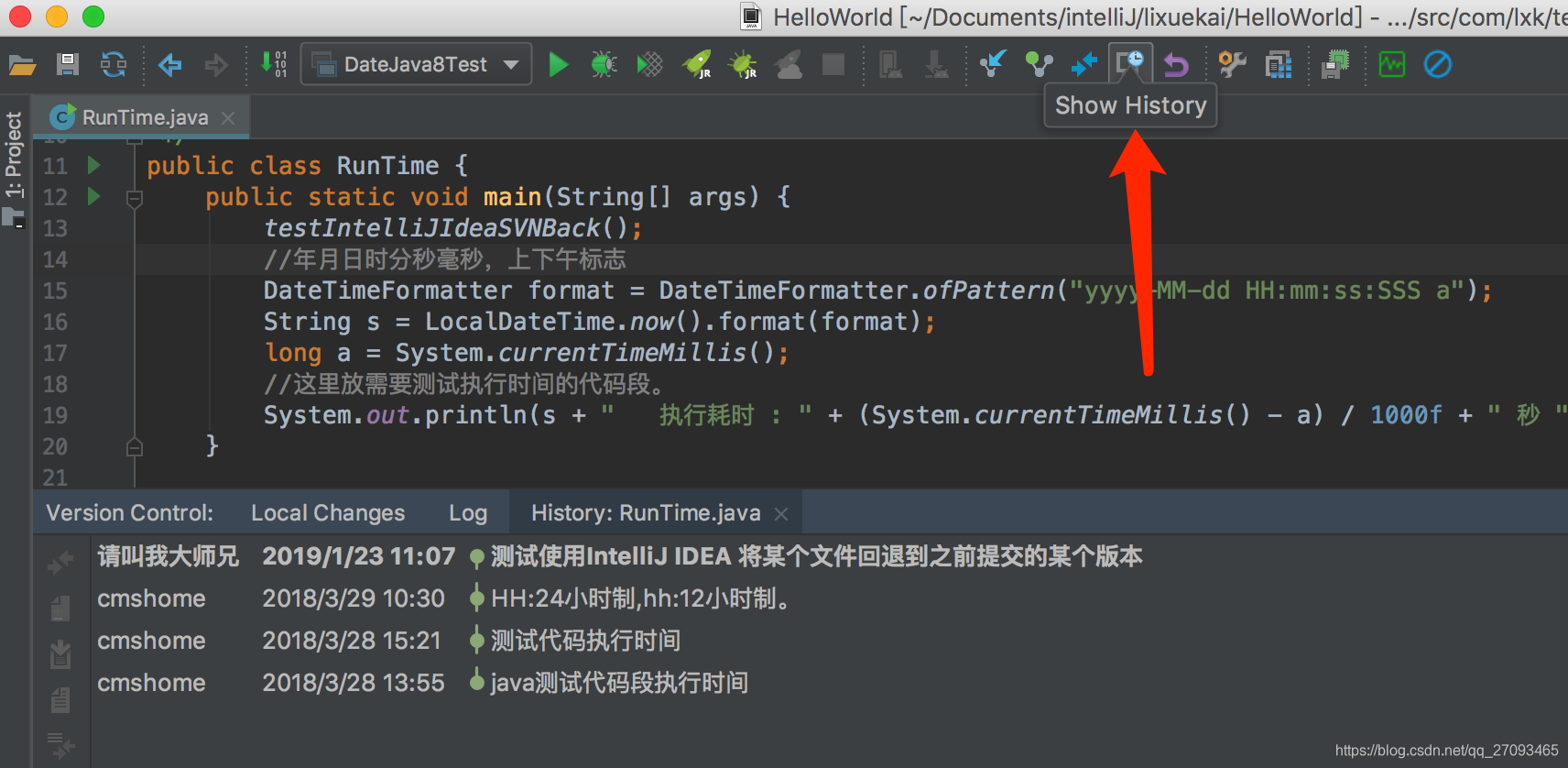Screen dimensions: 1568x768
Task: Close the RunTime.java editor tab
Action: [229, 118]
